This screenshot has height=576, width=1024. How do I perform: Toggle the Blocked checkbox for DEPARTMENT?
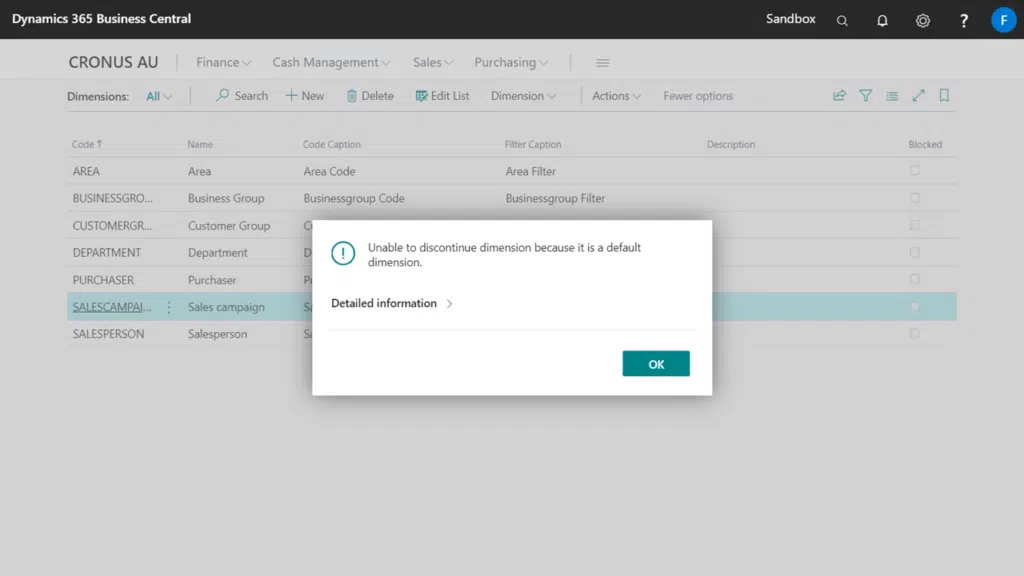click(915, 253)
